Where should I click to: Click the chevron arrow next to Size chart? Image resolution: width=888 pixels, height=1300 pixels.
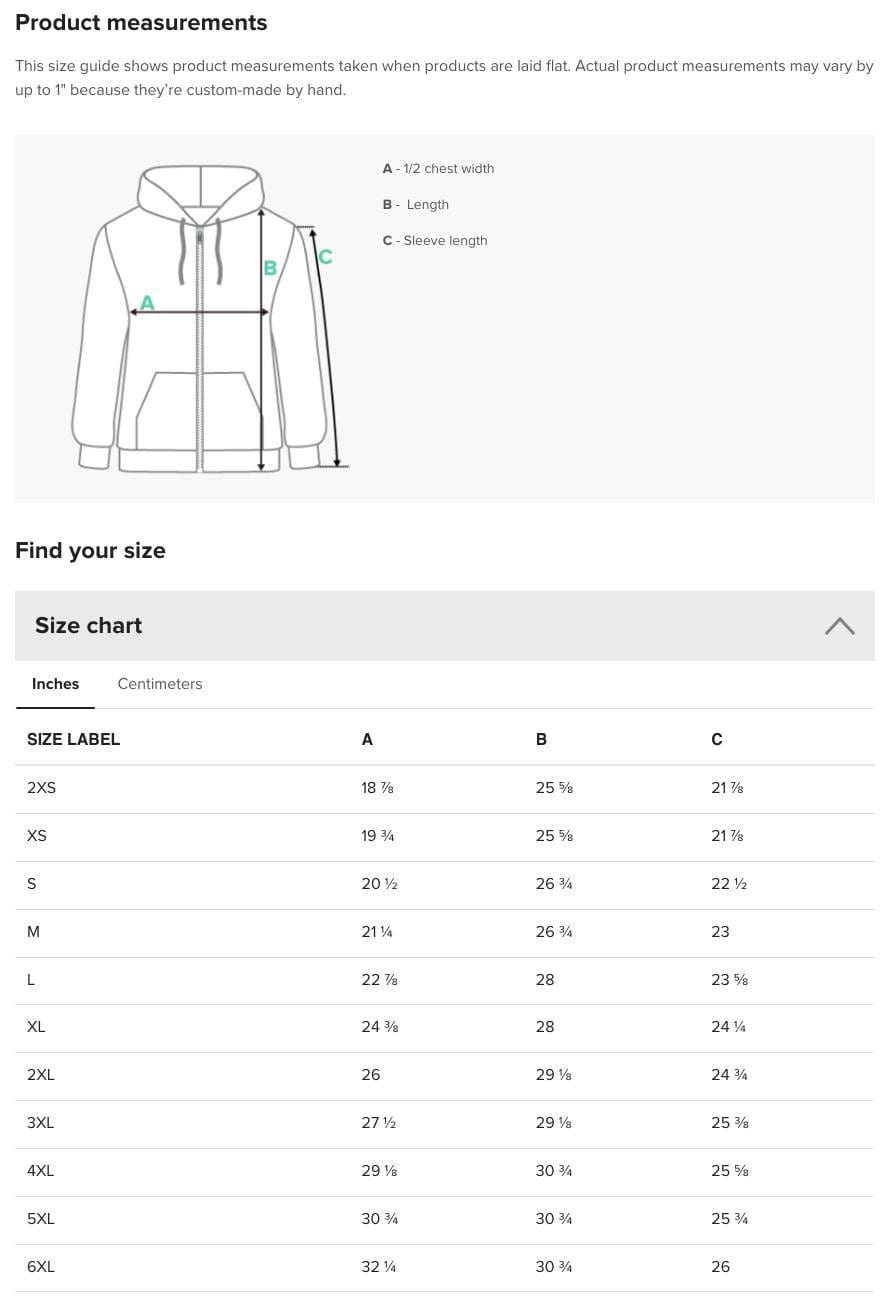(839, 626)
